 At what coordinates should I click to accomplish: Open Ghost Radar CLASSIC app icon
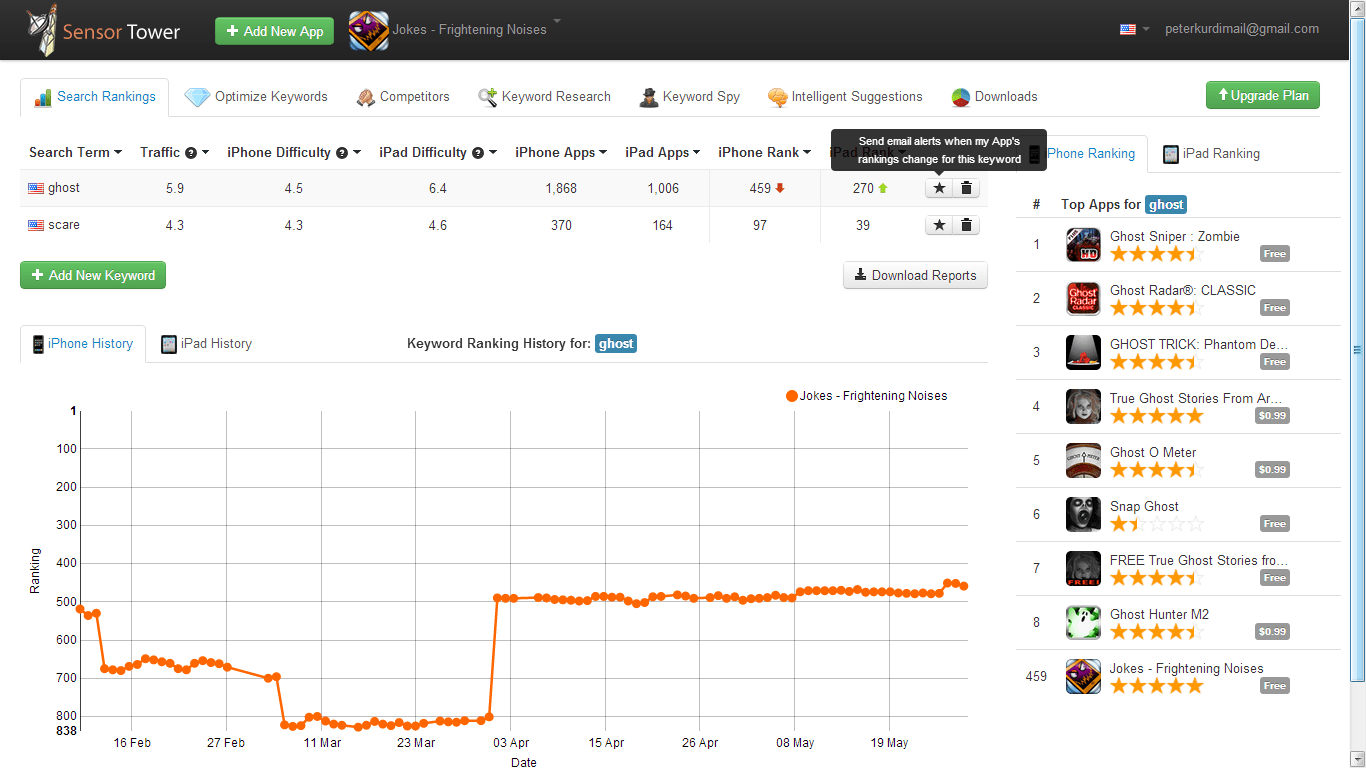[x=1083, y=299]
